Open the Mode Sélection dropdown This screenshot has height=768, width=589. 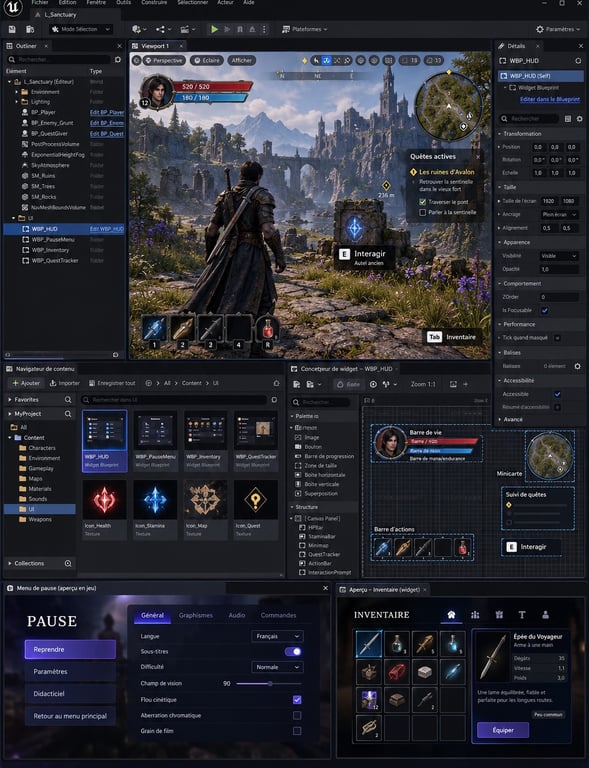tap(81, 29)
